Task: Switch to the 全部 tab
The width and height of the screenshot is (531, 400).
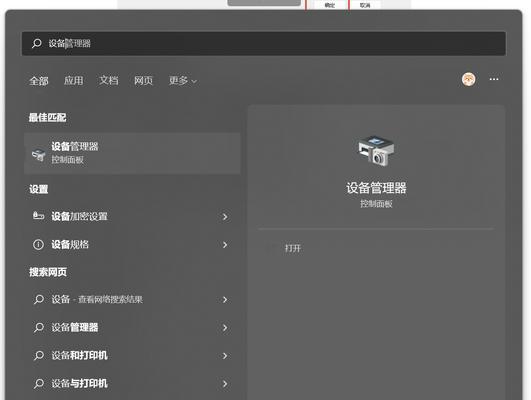Action: click(39, 81)
